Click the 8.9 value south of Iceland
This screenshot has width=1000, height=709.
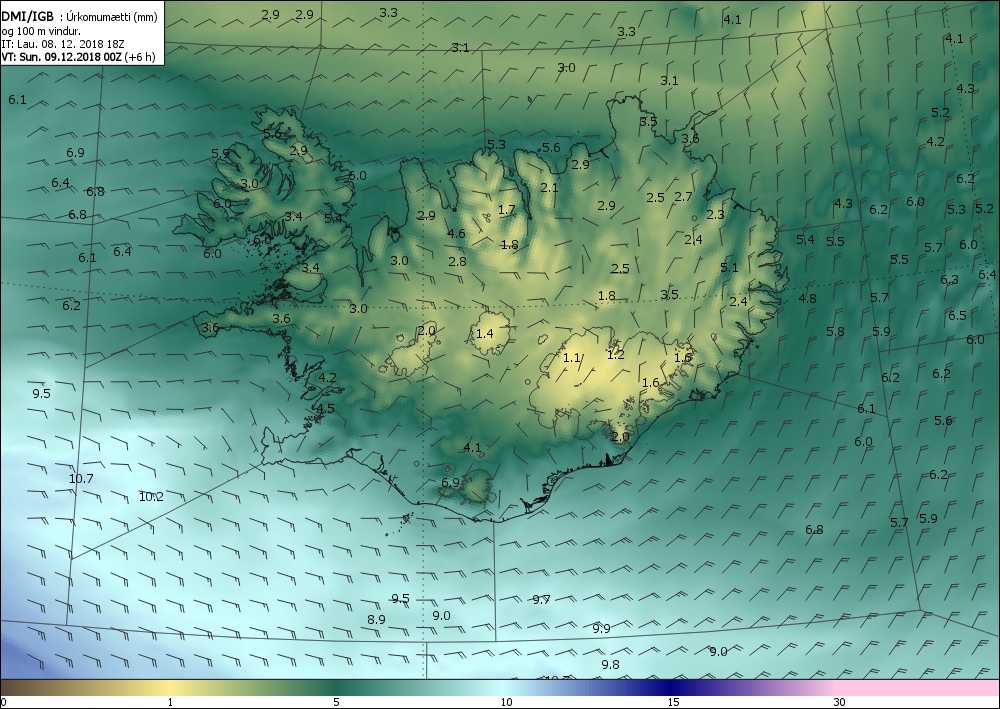click(x=376, y=619)
